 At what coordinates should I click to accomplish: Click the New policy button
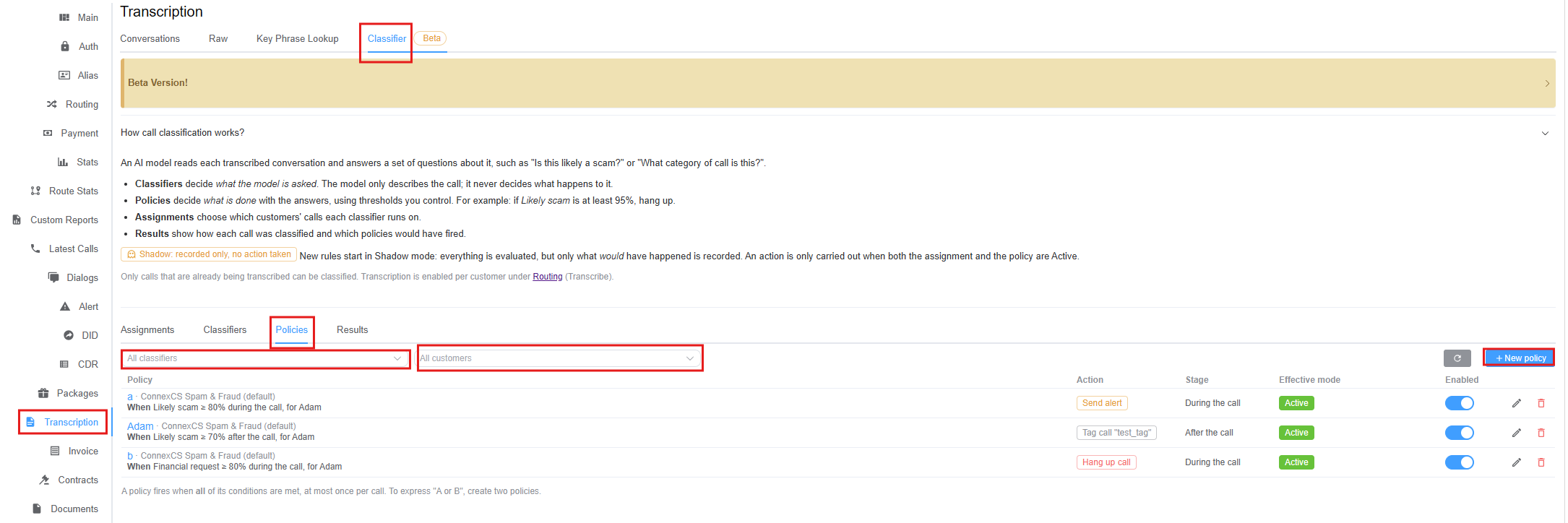click(x=1520, y=358)
